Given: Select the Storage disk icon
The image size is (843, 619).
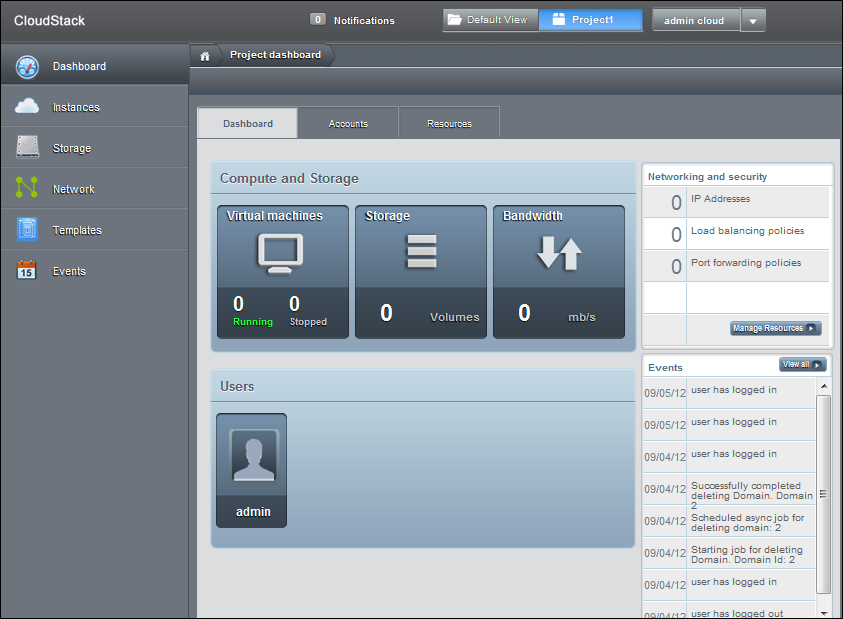Looking at the screenshot, I should click(x=27, y=148).
